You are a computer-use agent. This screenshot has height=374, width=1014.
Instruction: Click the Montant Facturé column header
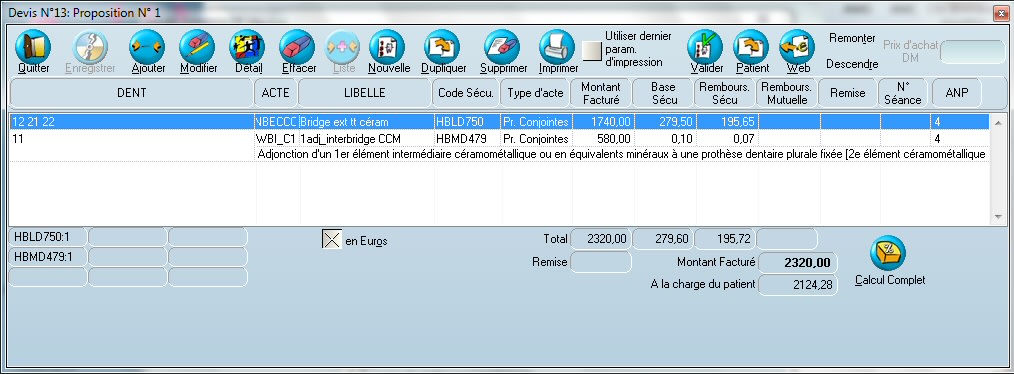coord(601,93)
